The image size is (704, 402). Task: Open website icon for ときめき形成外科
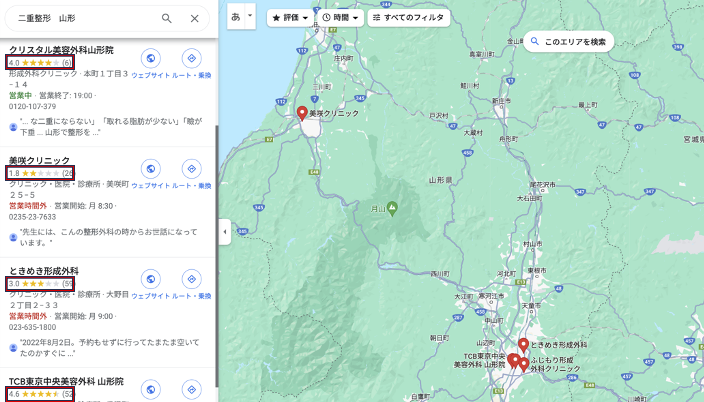point(151,279)
